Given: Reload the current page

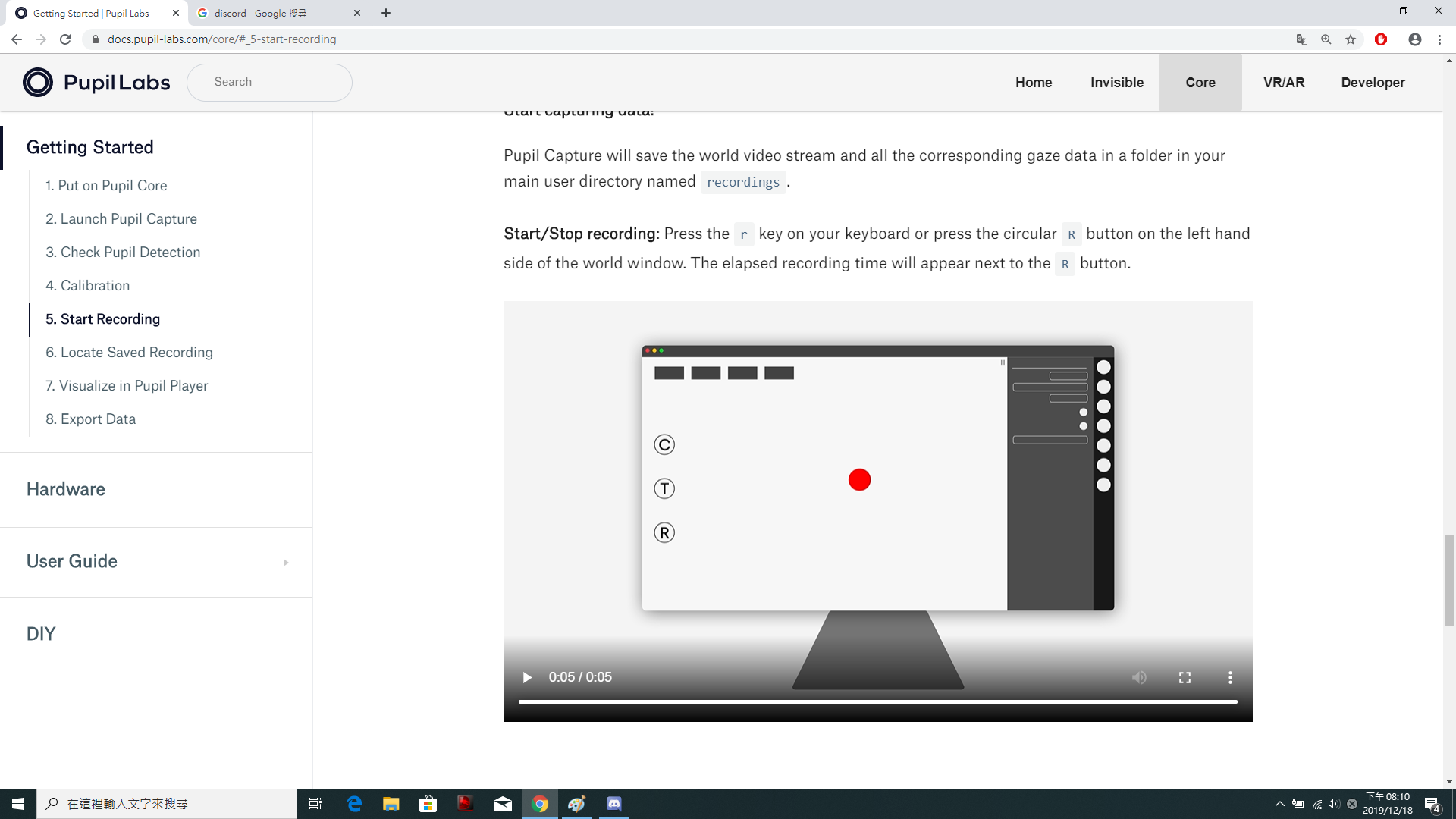Looking at the screenshot, I should [65, 39].
